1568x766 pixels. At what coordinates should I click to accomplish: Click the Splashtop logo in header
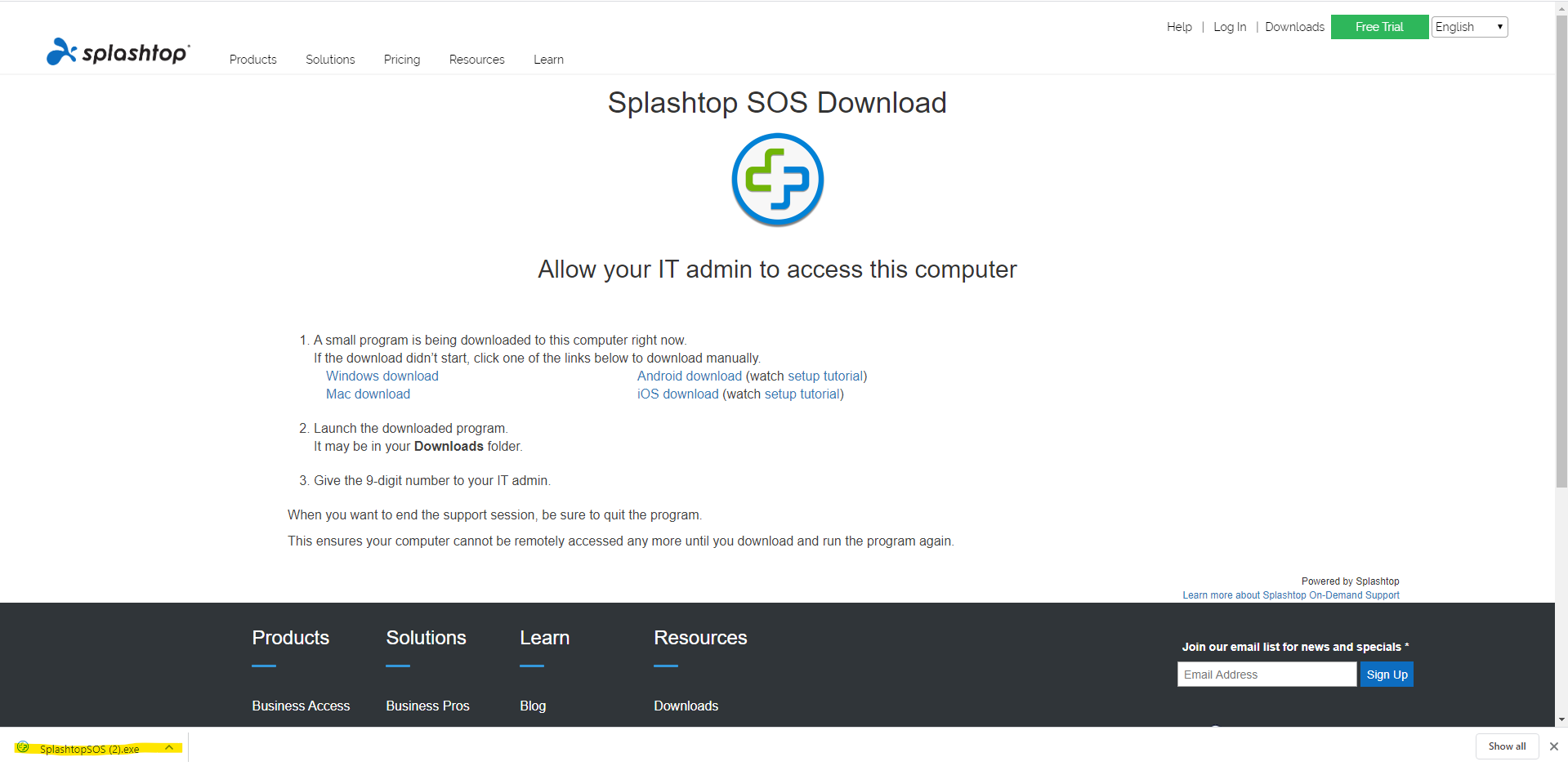tap(118, 52)
